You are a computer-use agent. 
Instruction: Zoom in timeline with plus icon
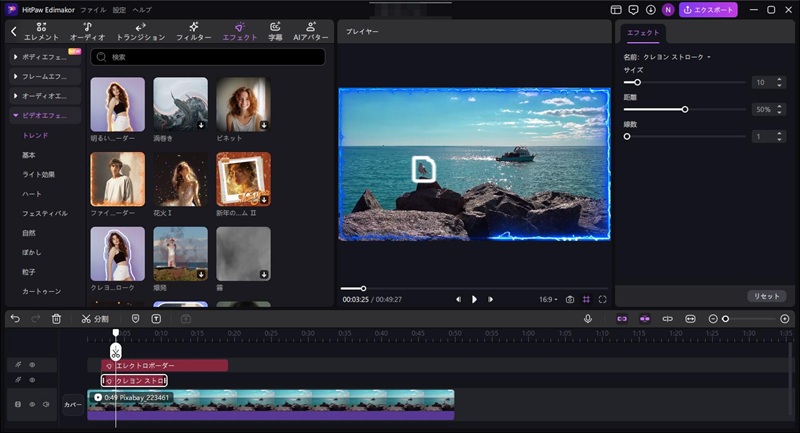[x=785, y=319]
